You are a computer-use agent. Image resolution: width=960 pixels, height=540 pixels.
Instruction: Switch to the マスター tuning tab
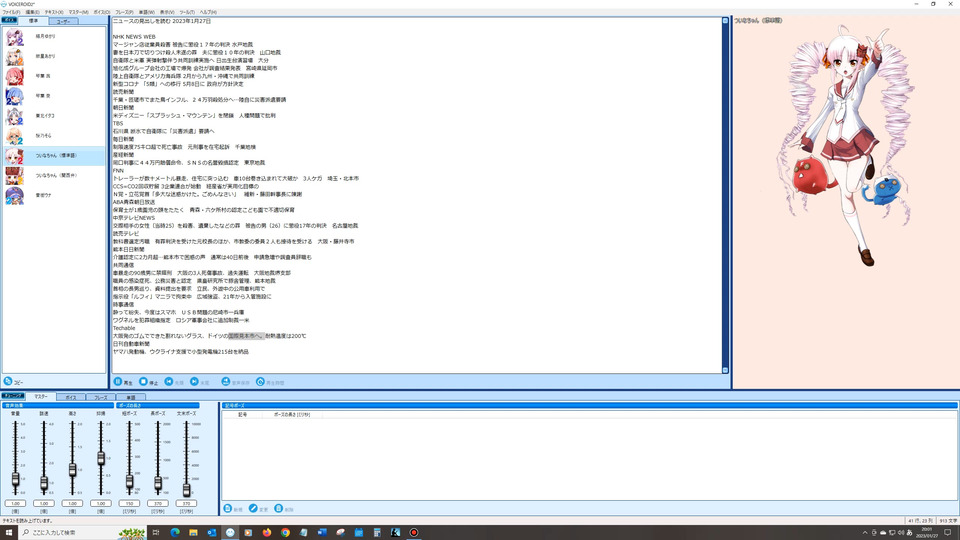pos(40,397)
